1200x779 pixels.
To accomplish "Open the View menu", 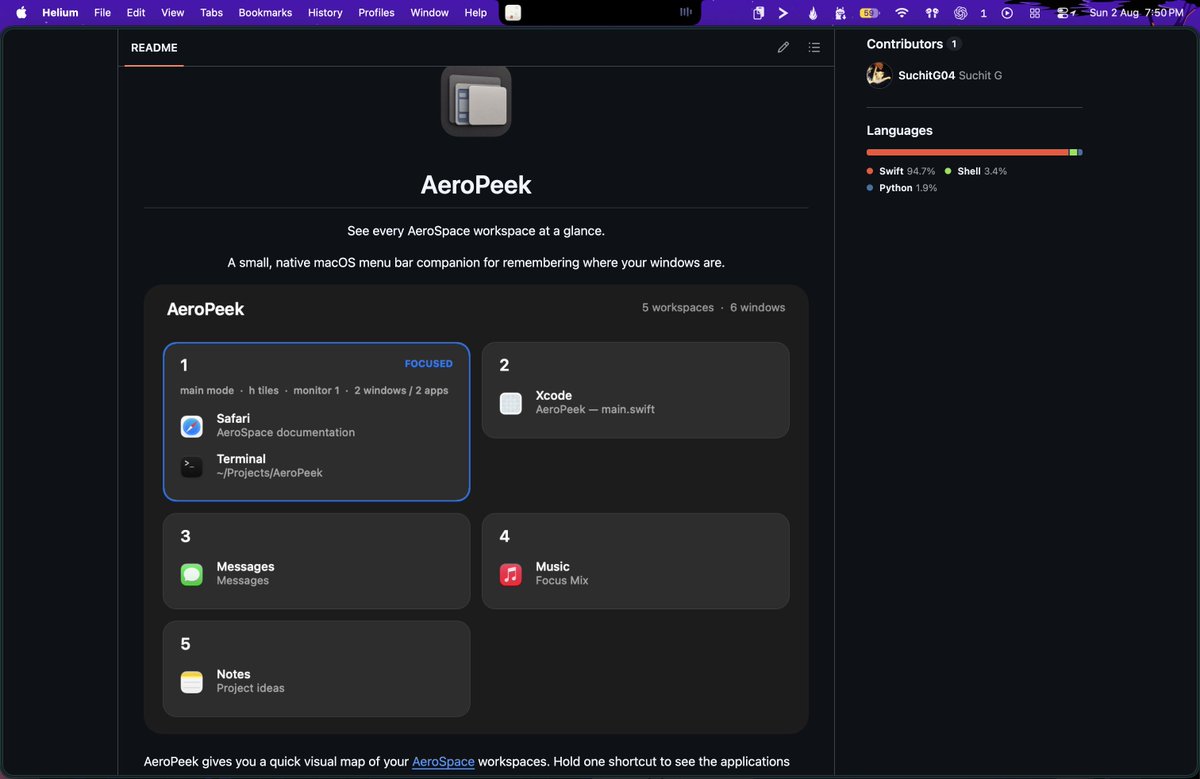I will pyautogui.click(x=173, y=13).
